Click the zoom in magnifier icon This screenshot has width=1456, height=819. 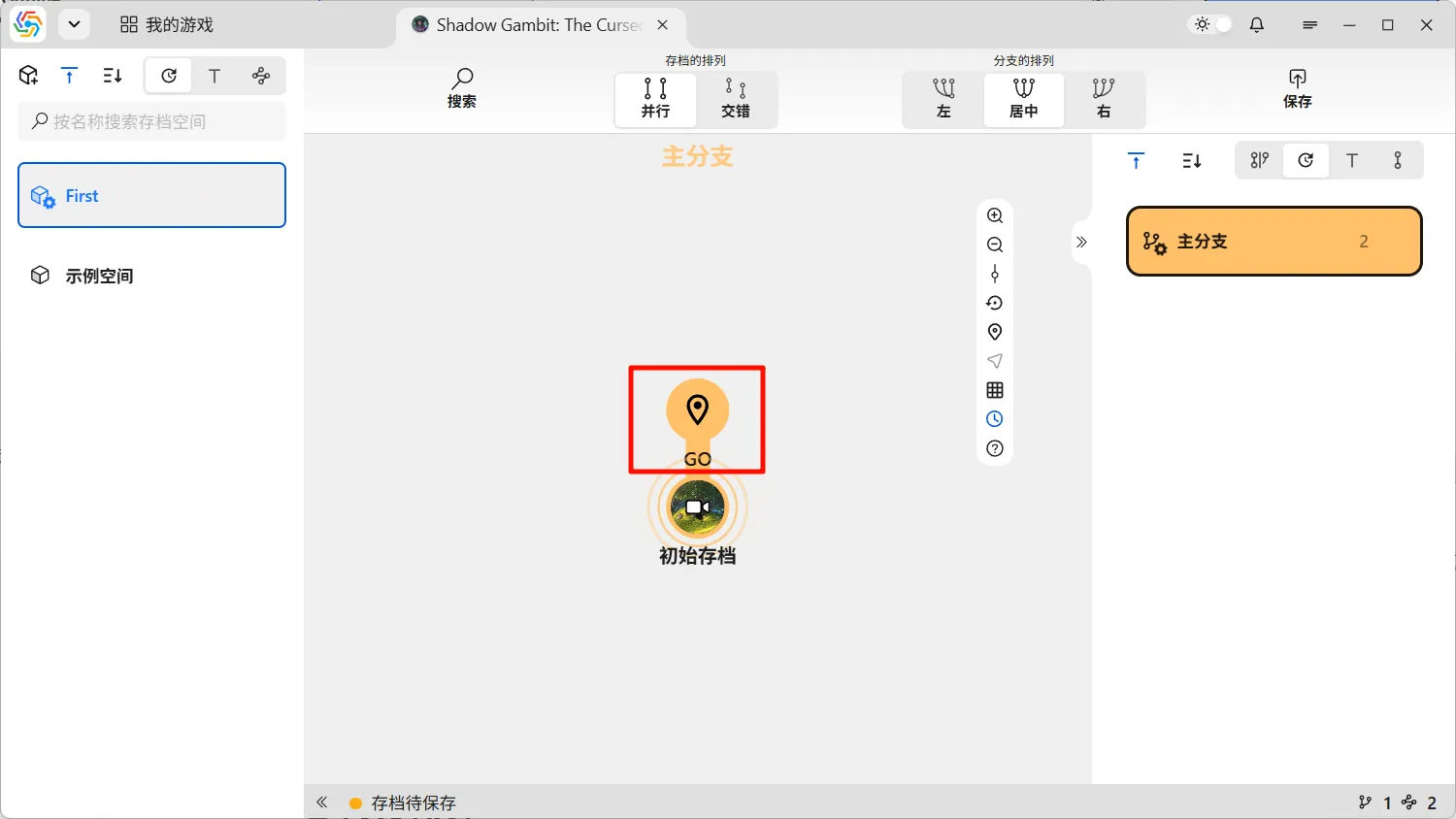[994, 215]
